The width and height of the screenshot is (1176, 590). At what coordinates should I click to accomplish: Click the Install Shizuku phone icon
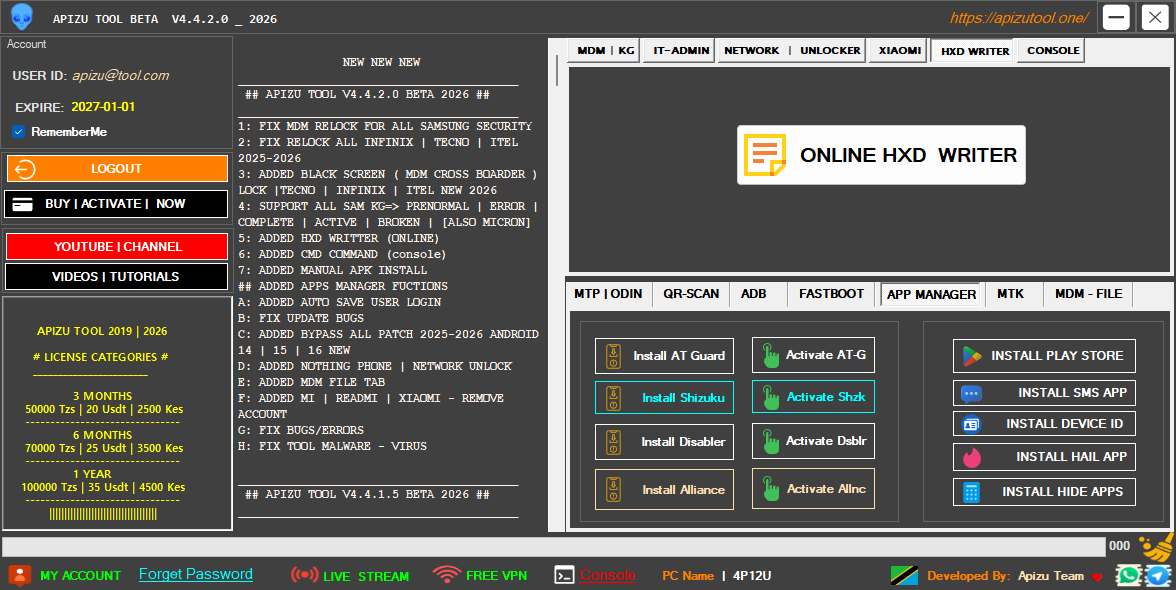(613, 398)
